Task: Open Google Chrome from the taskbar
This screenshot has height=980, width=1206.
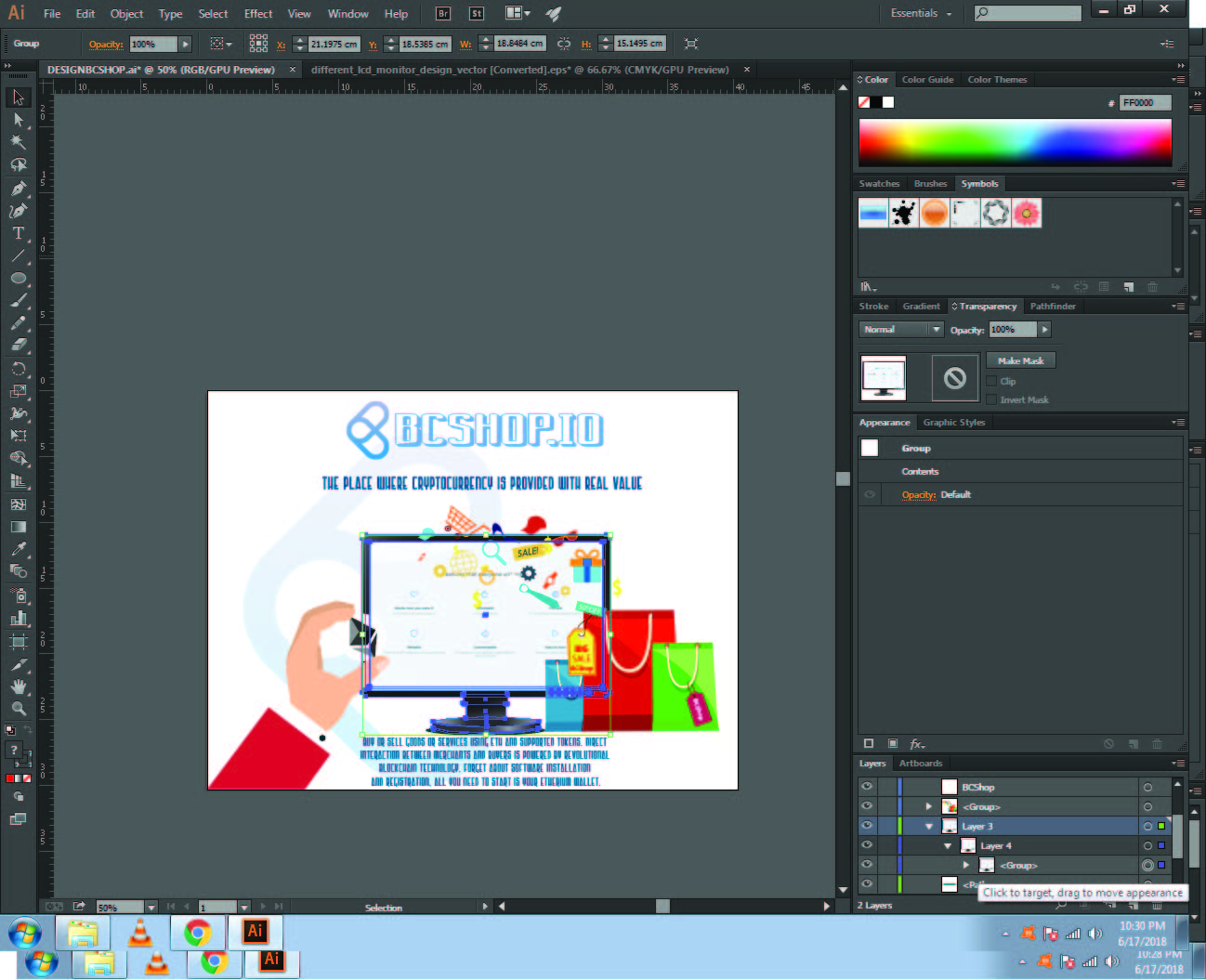Action: pyautogui.click(x=197, y=933)
